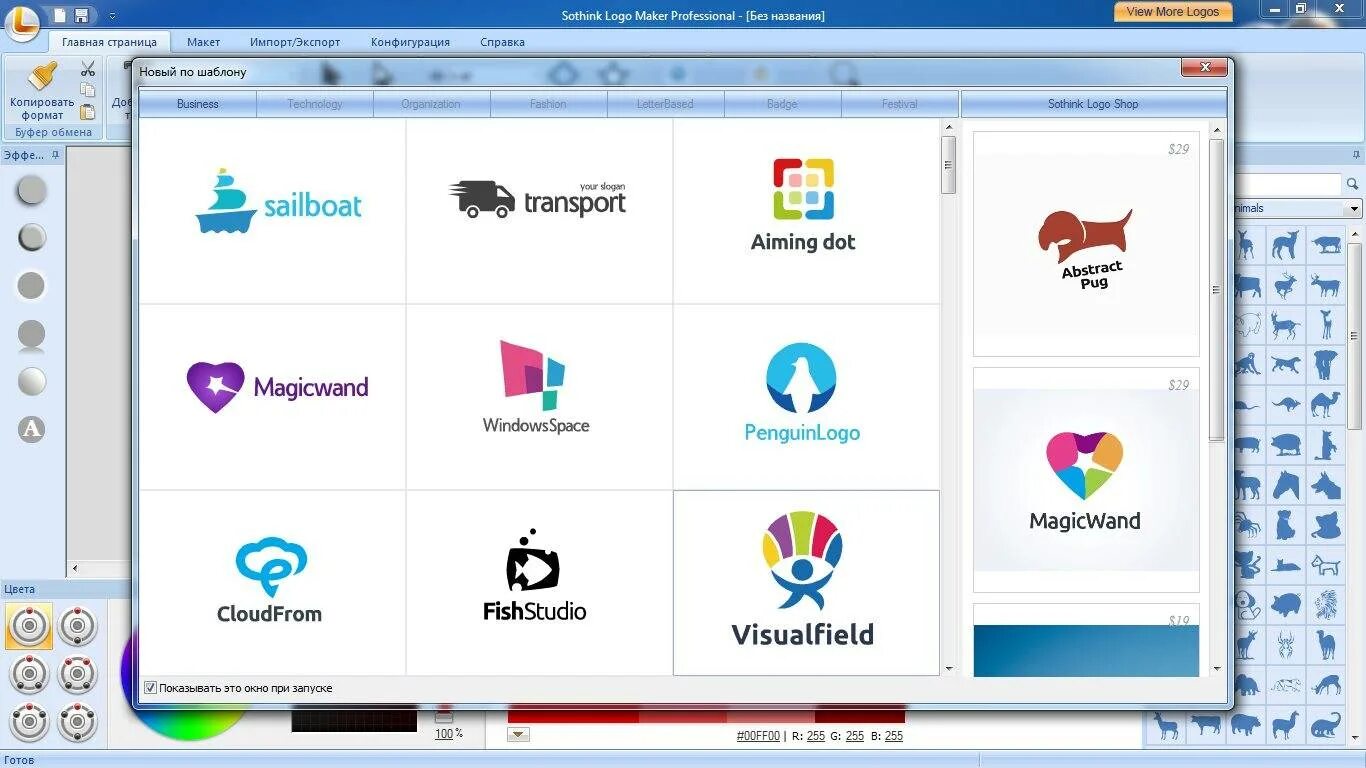
Task: Choose the PenguinLogo template
Action: [x=806, y=397]
